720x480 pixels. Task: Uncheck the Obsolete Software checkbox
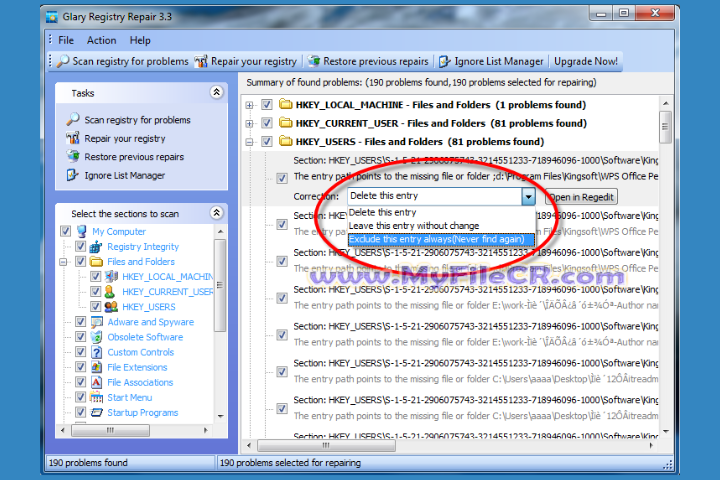coord(81,337)
